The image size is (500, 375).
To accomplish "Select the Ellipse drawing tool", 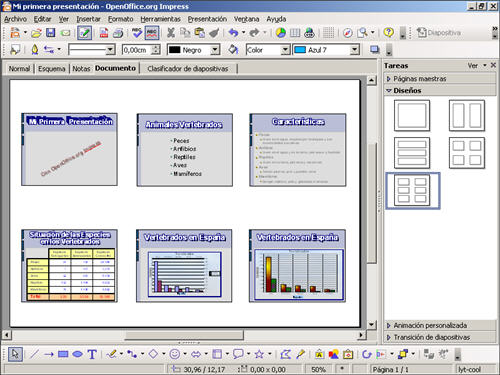I will [x=77, y=354].
